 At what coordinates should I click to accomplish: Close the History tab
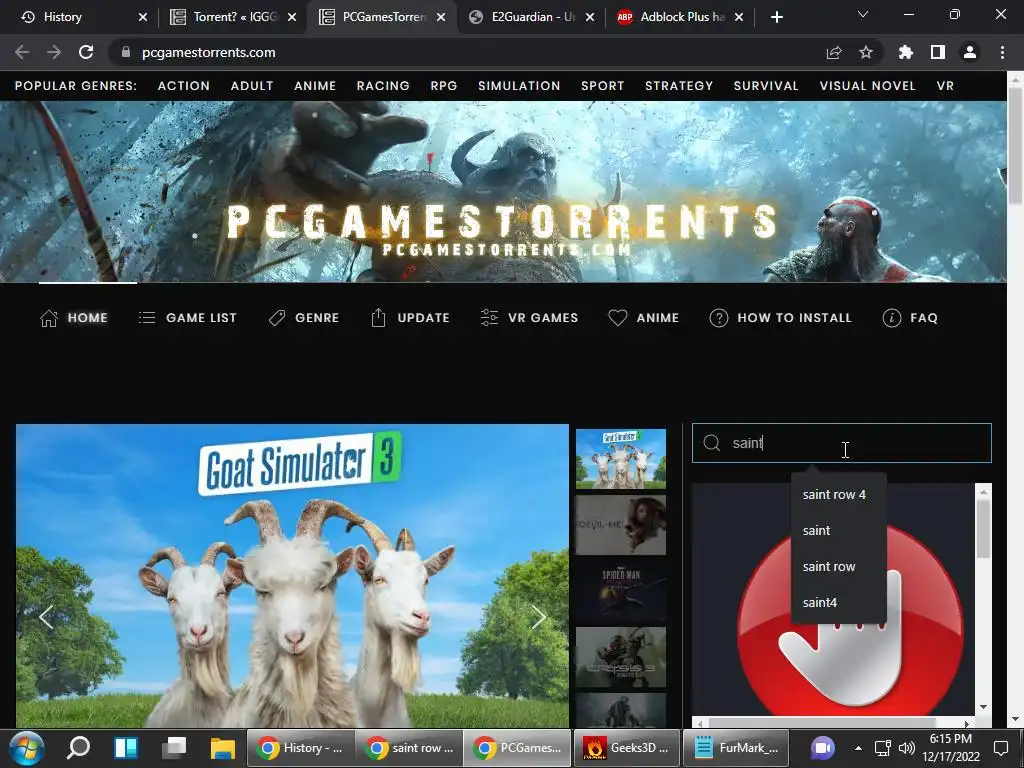click(143, 17)
